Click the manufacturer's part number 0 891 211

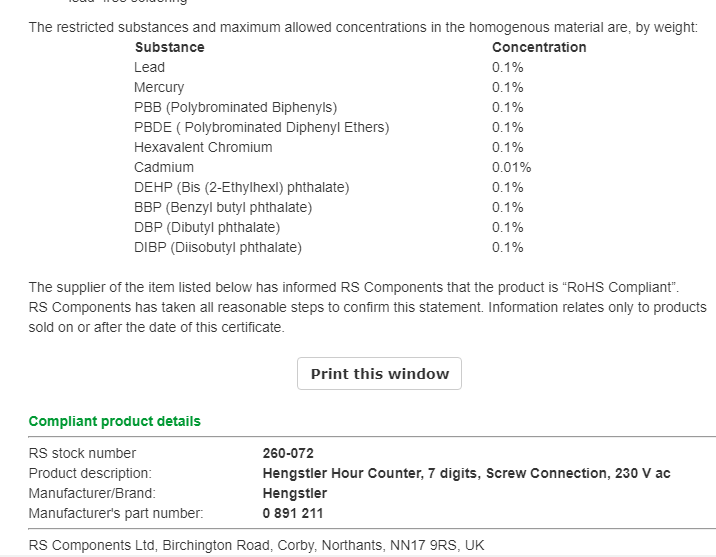(293, 513)
